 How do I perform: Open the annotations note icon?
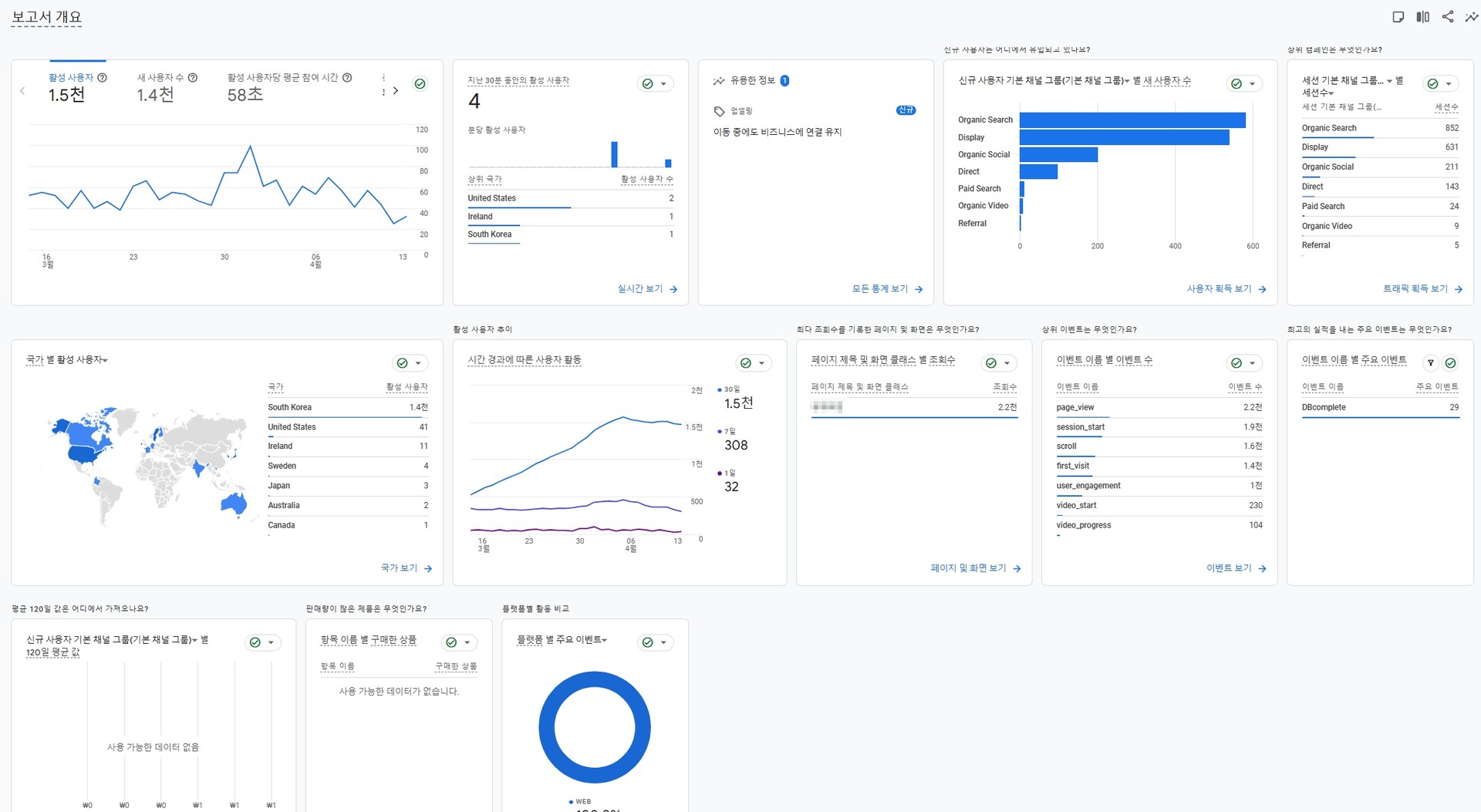point(1398,17)
